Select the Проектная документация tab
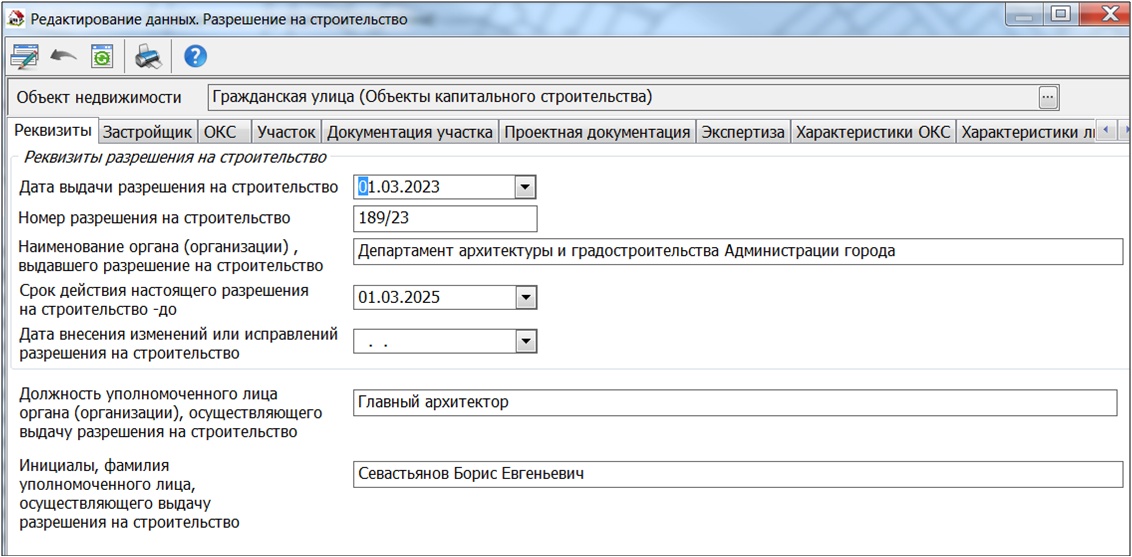 click(596, 133)
